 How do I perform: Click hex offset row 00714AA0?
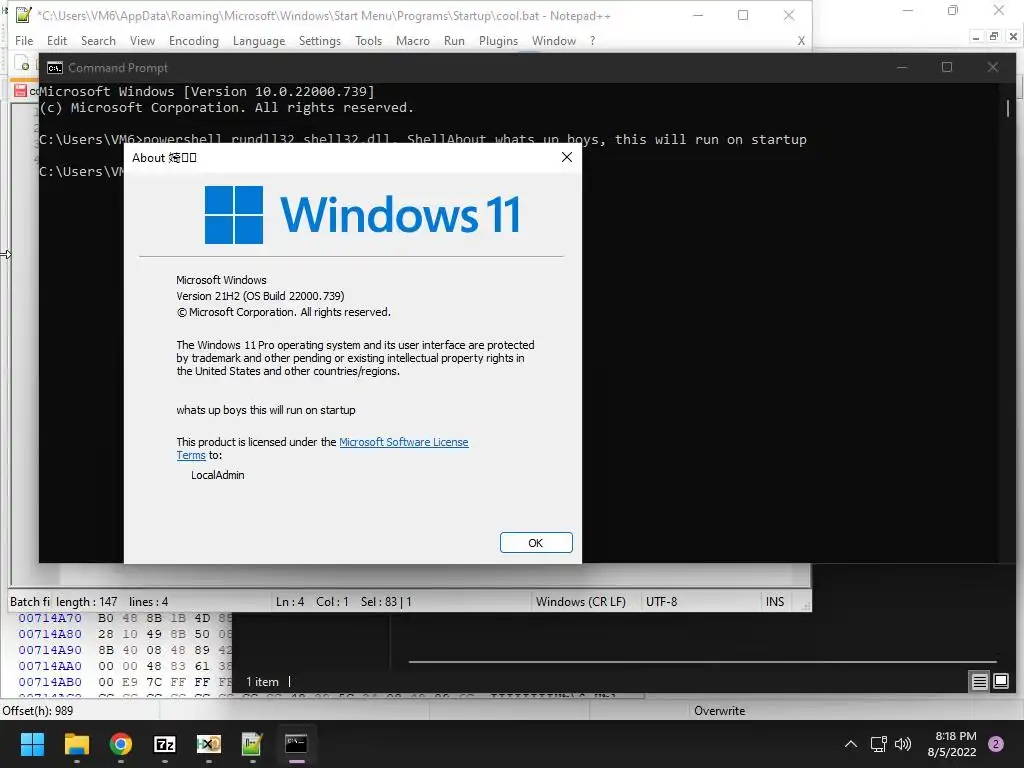(50, 666)
